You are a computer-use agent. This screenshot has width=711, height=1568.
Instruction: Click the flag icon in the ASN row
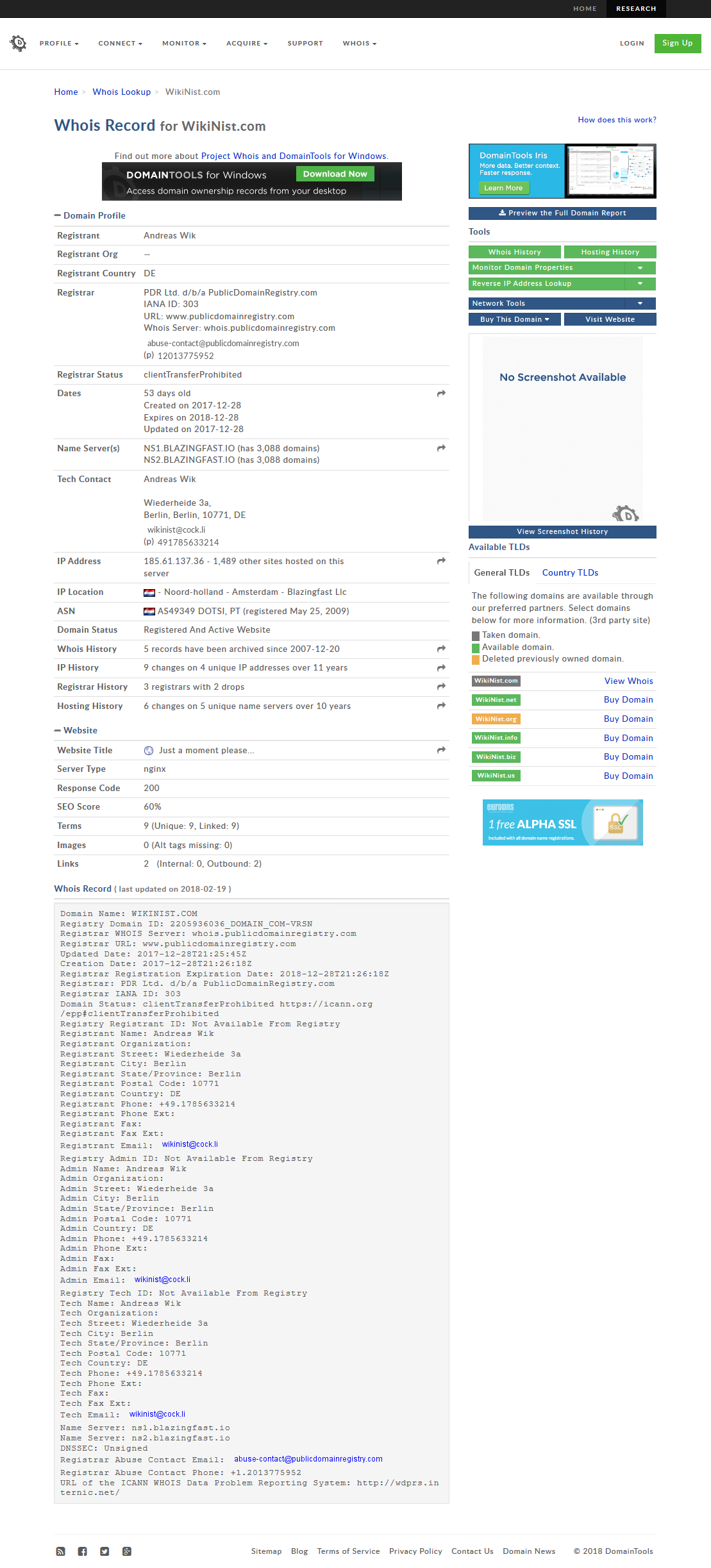pyautogui.click(x=149, y=612)
